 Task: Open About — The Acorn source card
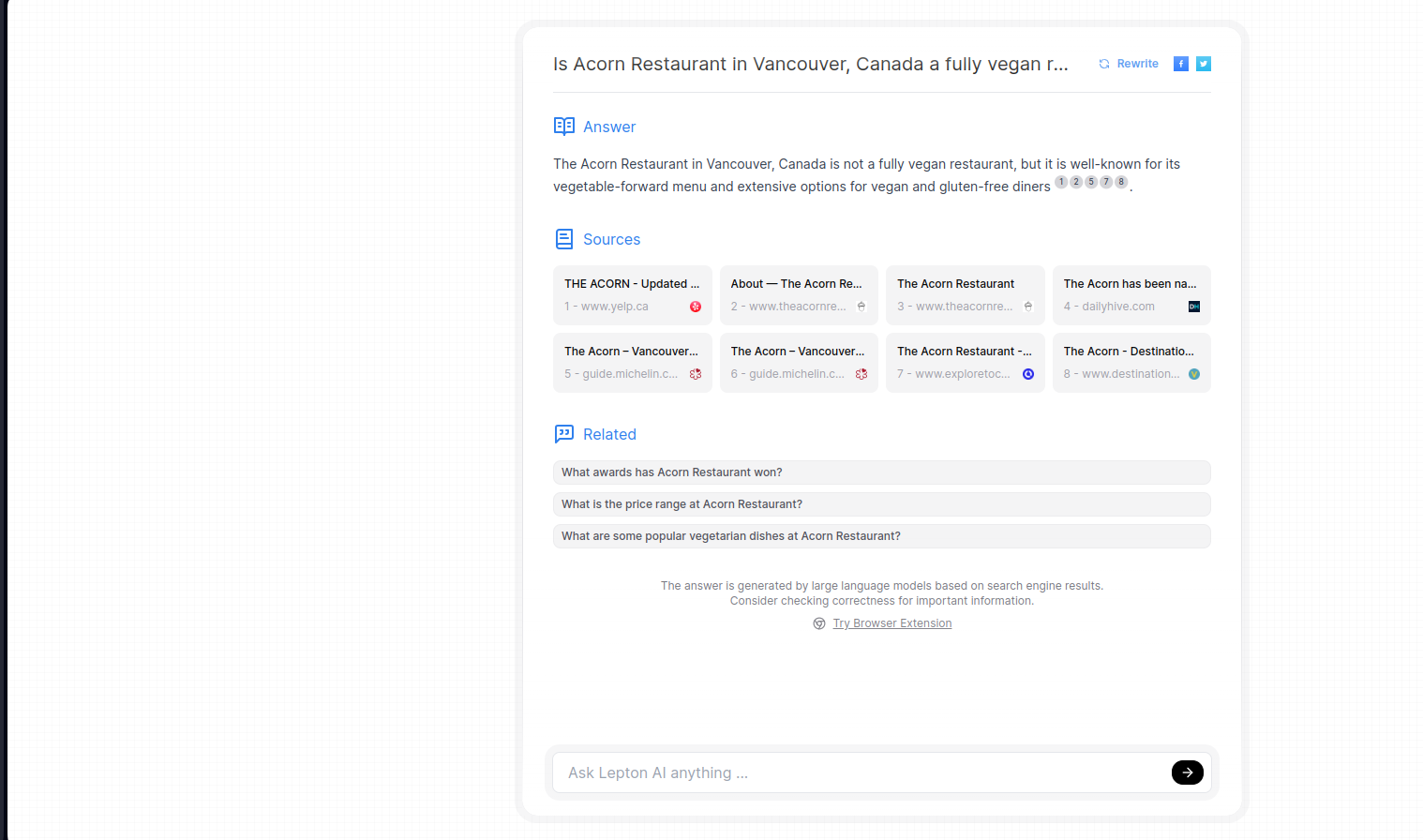799,295
